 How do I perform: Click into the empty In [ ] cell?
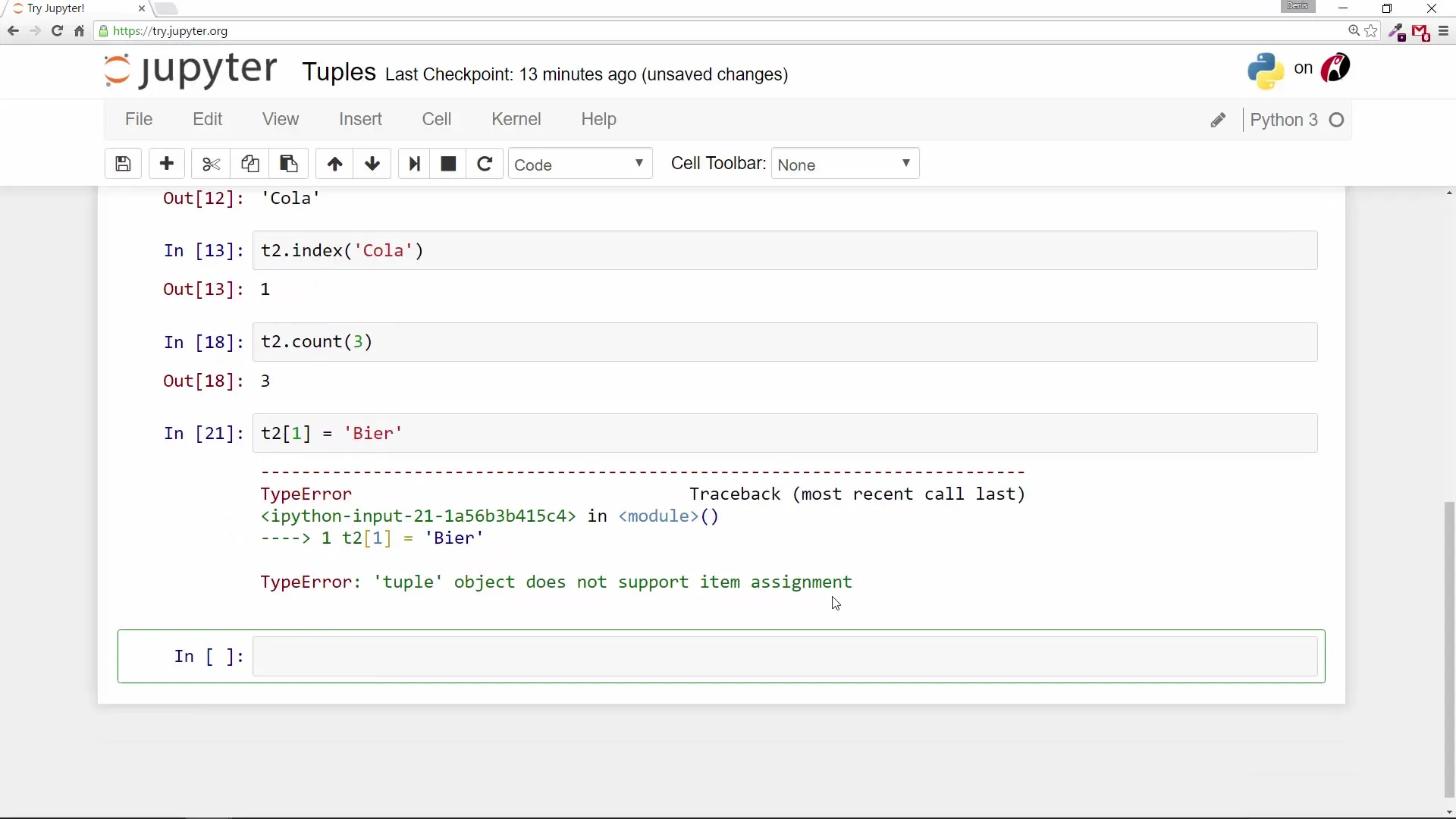pyautogui.click(x=785, y=656)
